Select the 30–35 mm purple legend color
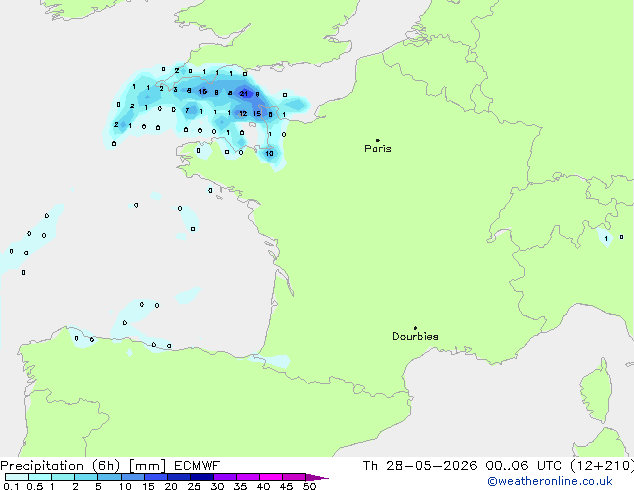 click(x=225, y=477)
